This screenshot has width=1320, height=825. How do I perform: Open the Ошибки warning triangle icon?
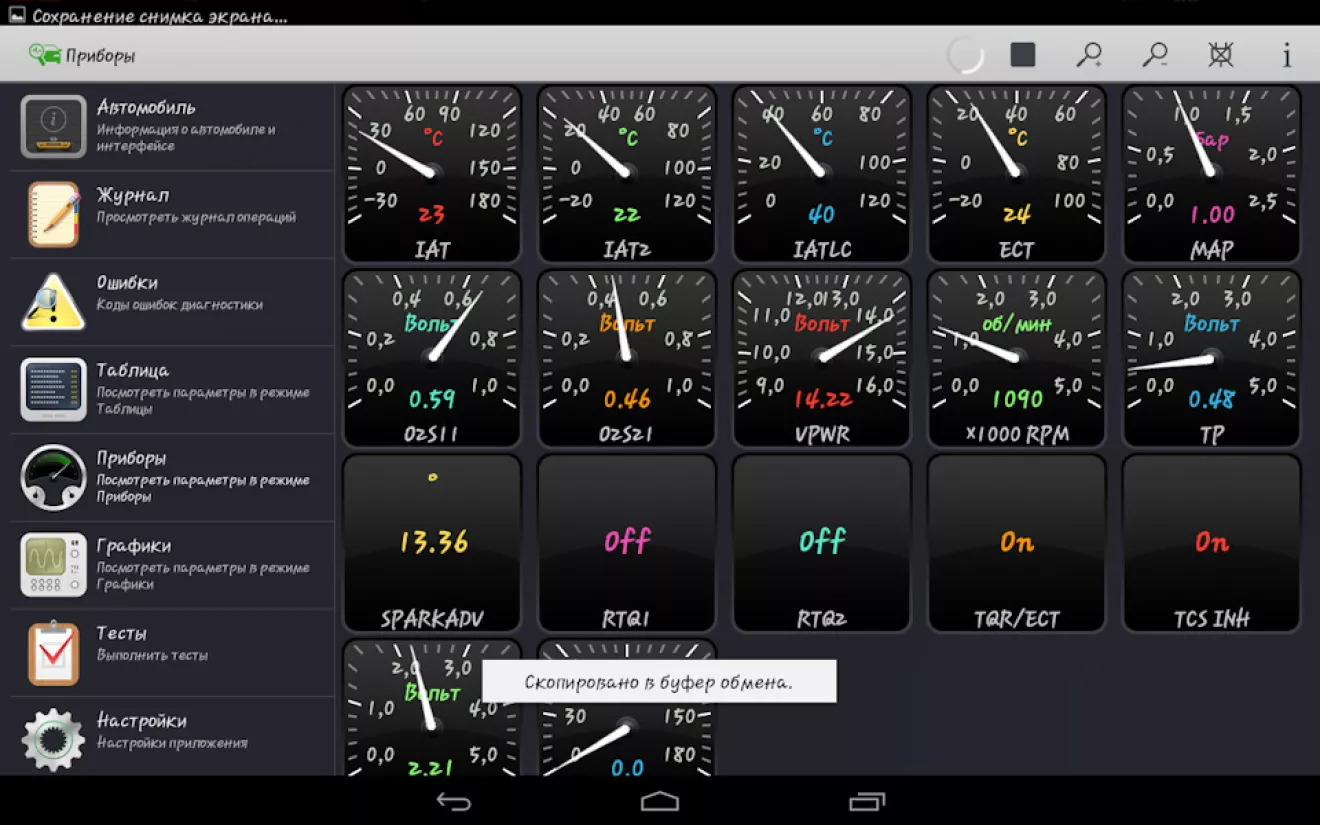click(53, 302)
